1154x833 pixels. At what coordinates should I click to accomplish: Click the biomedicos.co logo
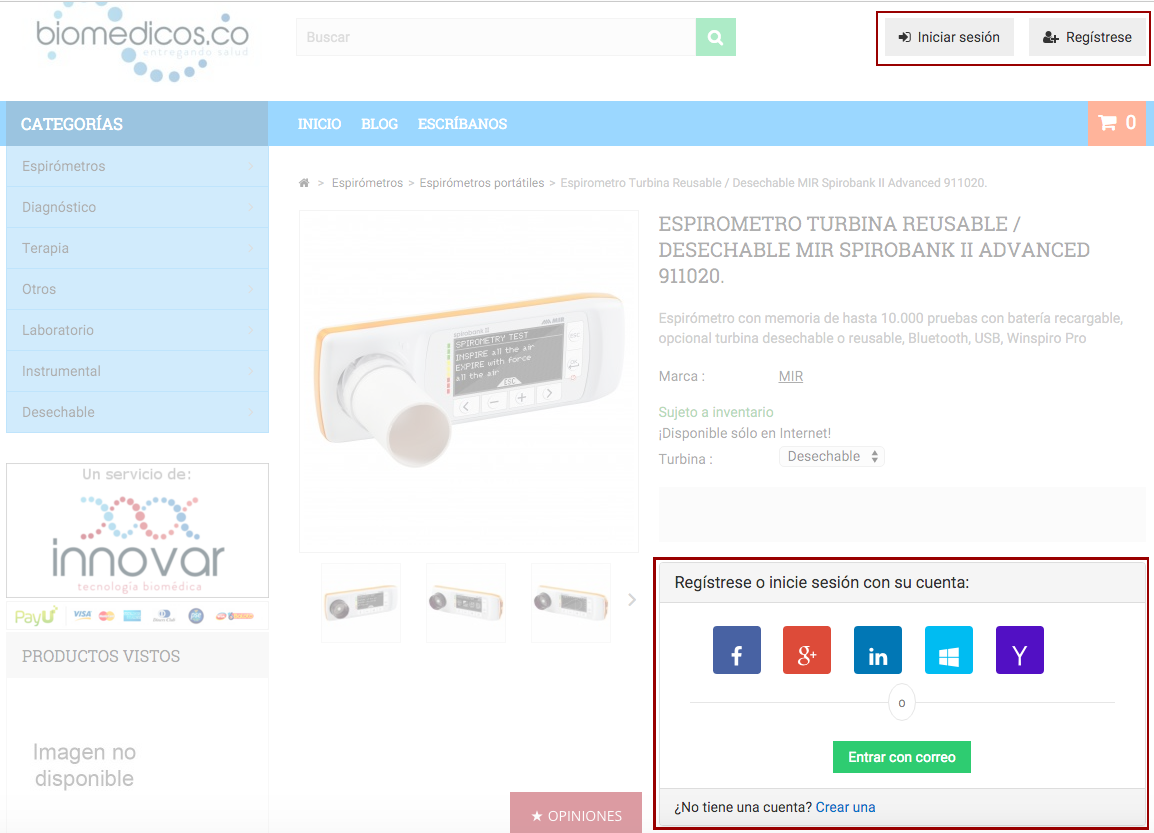click(143, 41)
